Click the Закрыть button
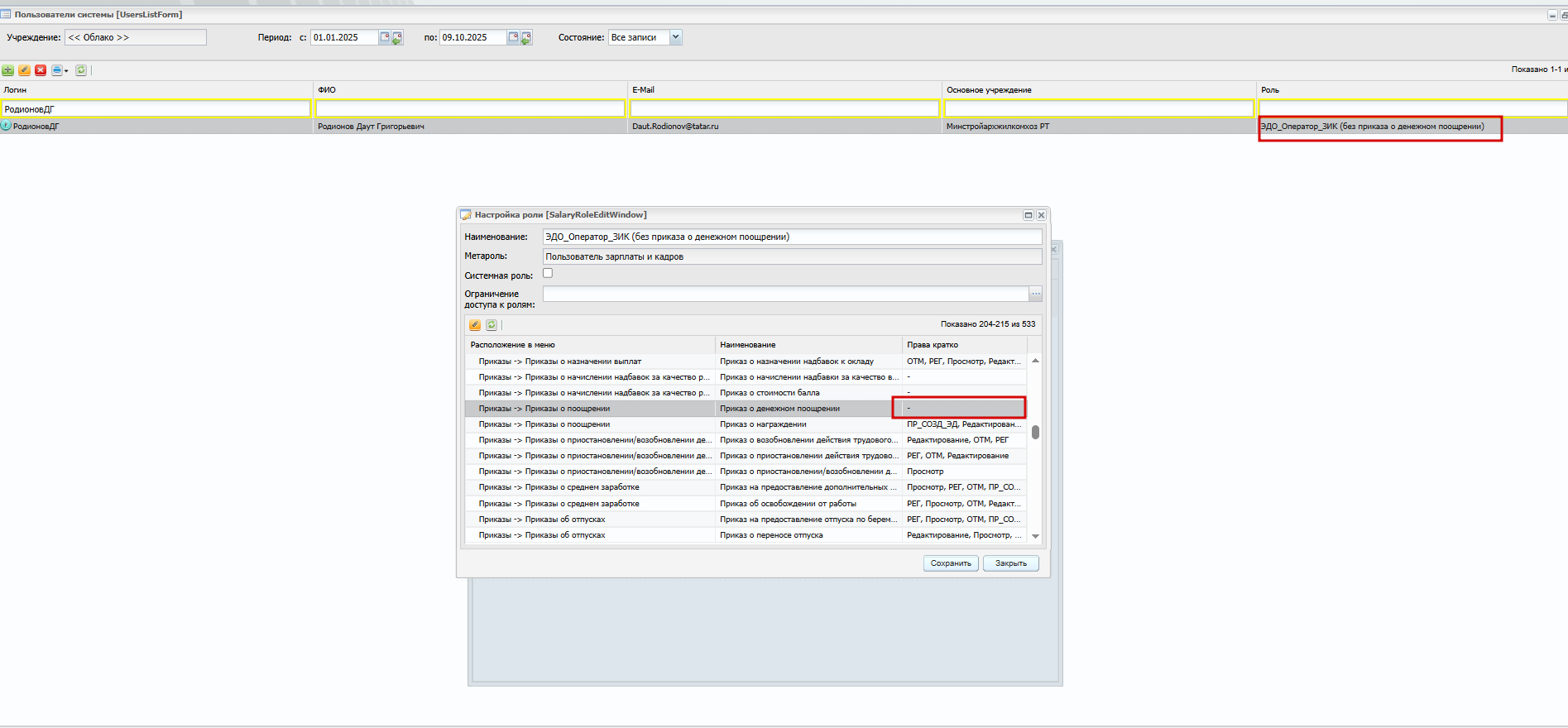The height and width of the screenshot is (728, 1568). point(1011,563)
